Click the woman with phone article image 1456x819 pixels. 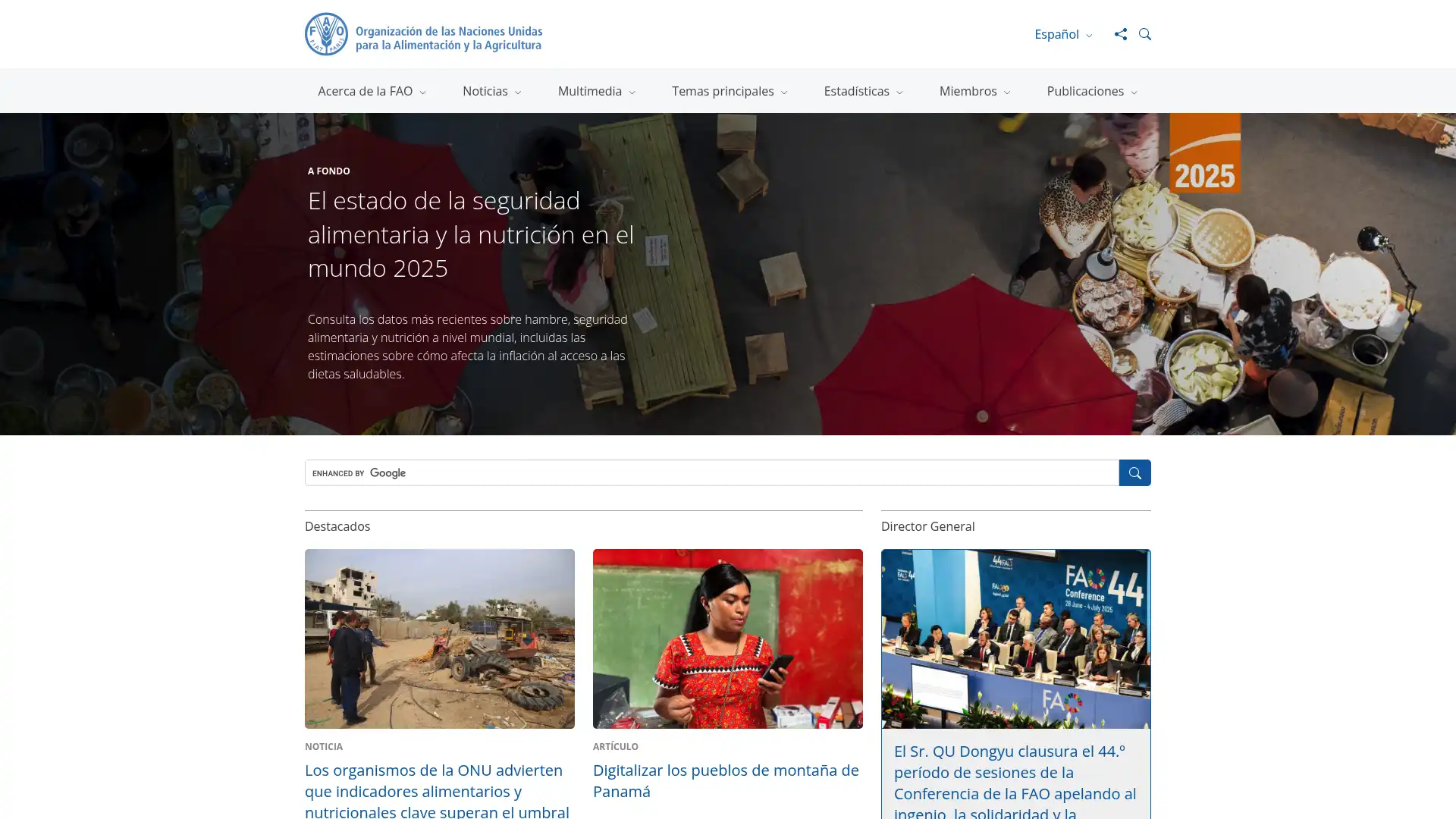727,639
